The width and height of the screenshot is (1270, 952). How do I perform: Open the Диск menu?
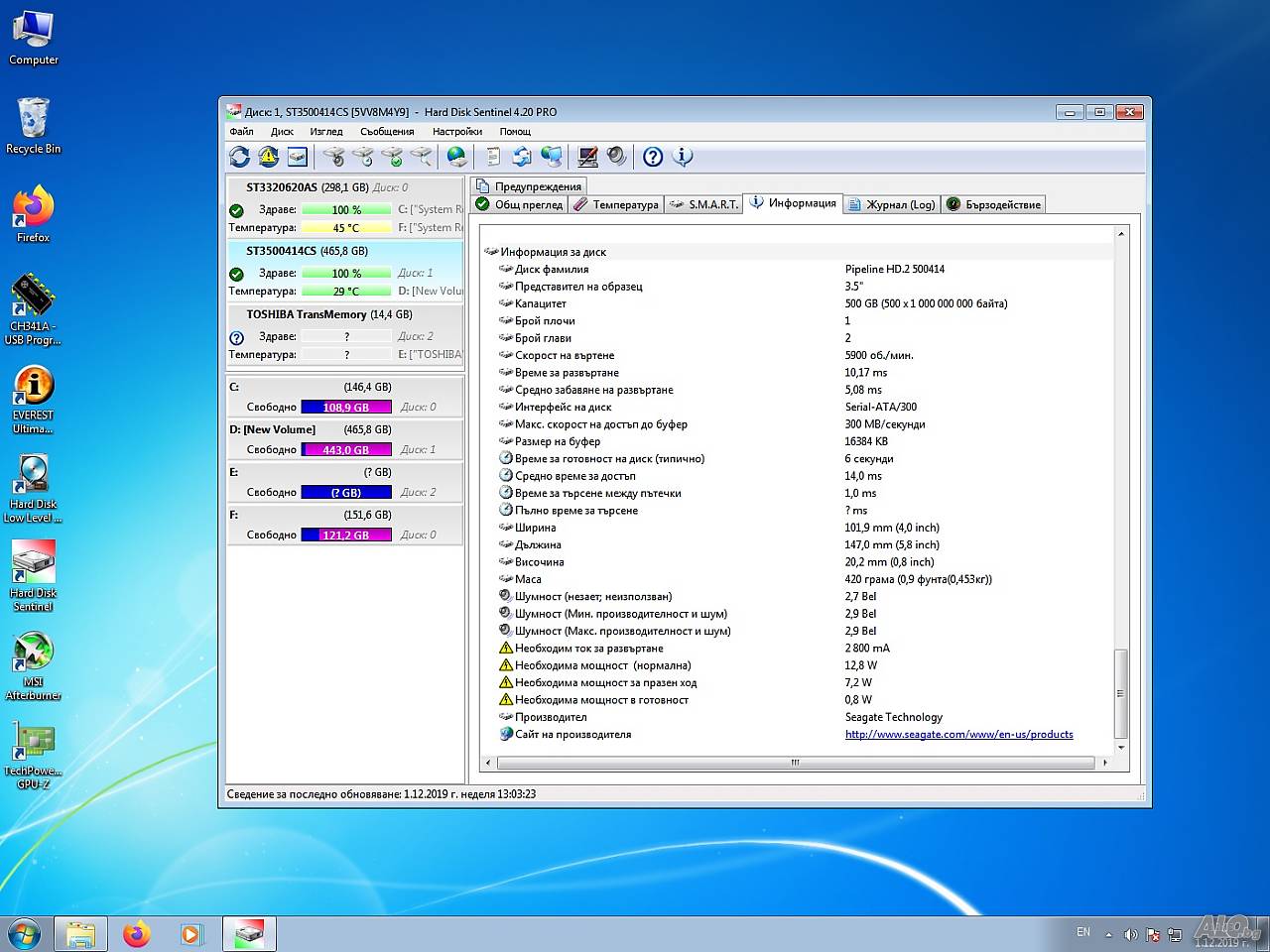(282, 131)
